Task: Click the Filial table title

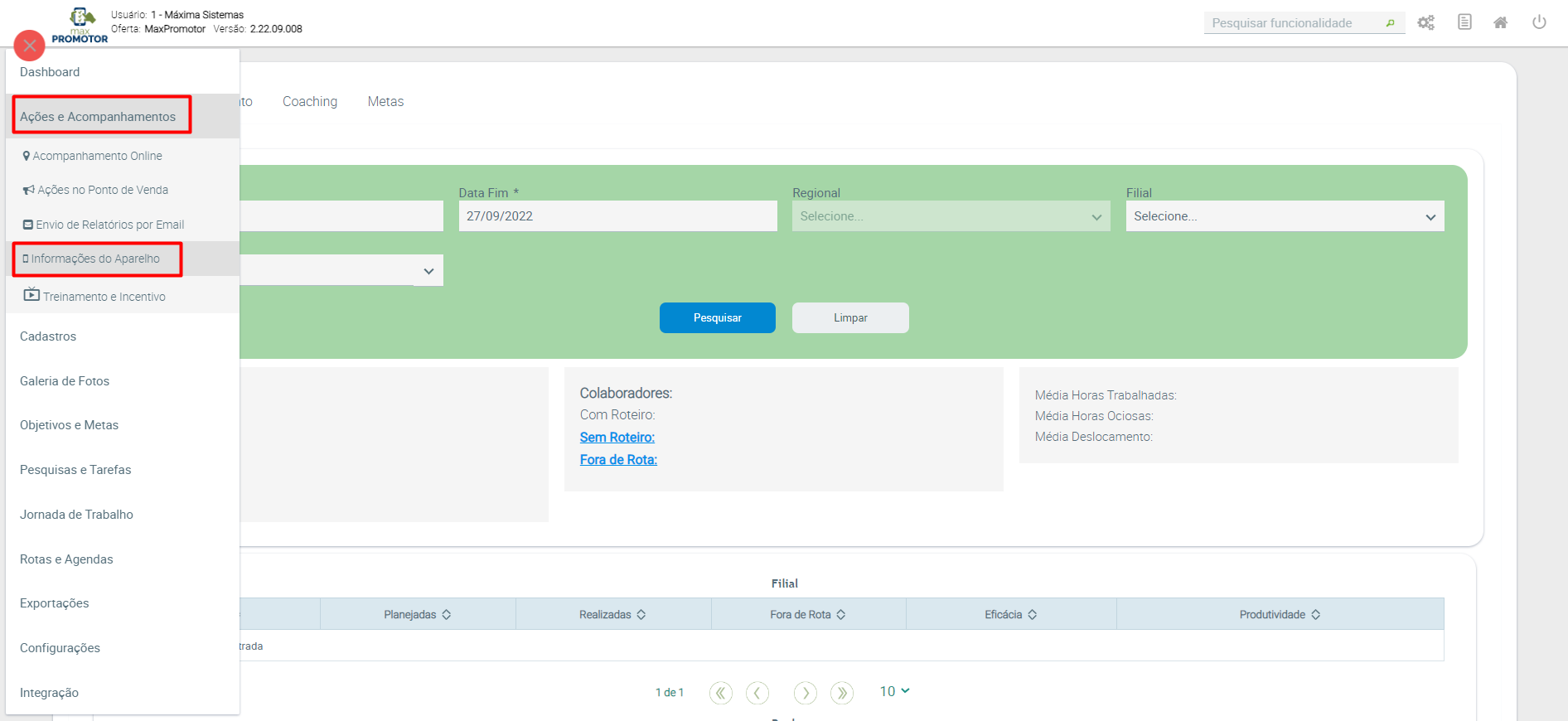Action: pyautogui.click(x=785, y=583)
